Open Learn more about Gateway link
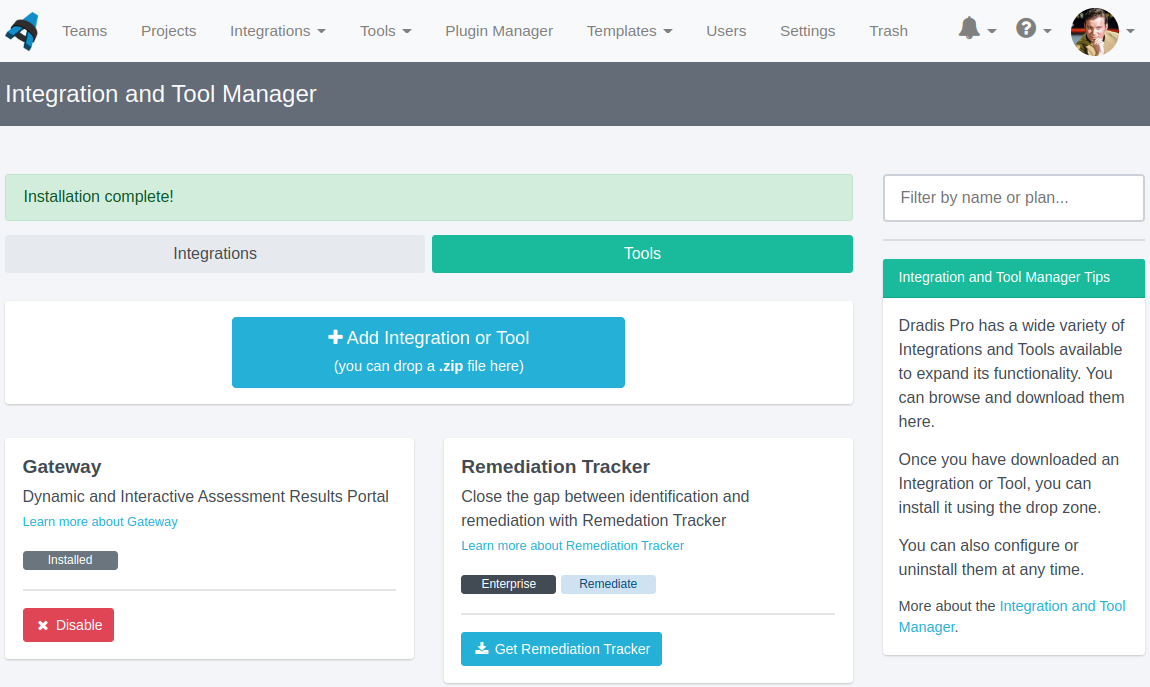 click(100, 521)
